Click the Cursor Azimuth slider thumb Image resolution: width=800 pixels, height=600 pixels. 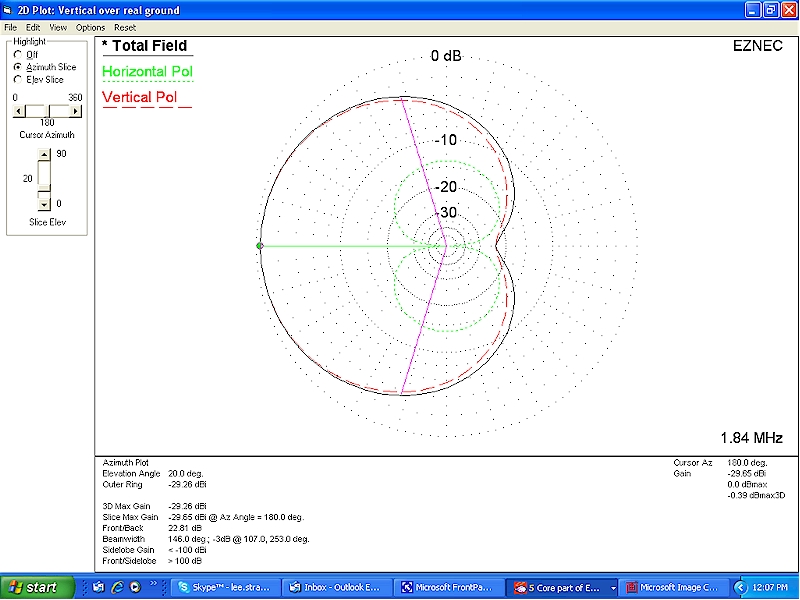[47, 110]
